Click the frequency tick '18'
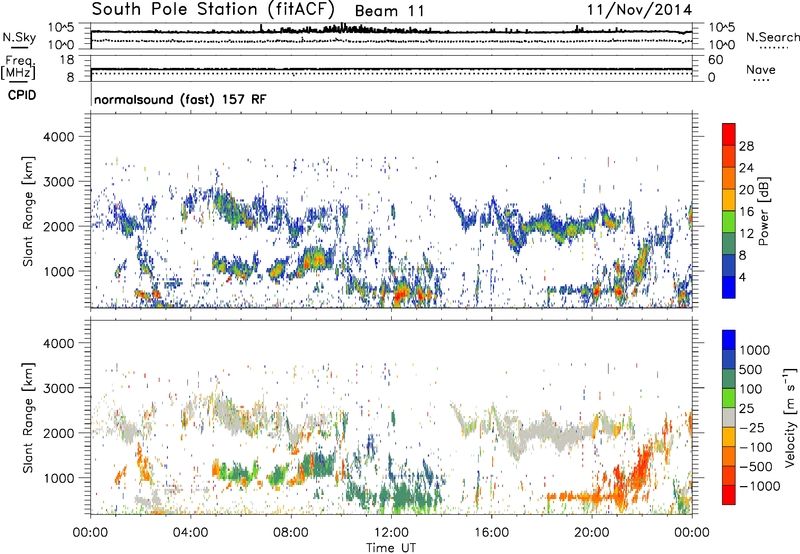The height and width of the screenshot is (554, 800). [x=67, y=60]
